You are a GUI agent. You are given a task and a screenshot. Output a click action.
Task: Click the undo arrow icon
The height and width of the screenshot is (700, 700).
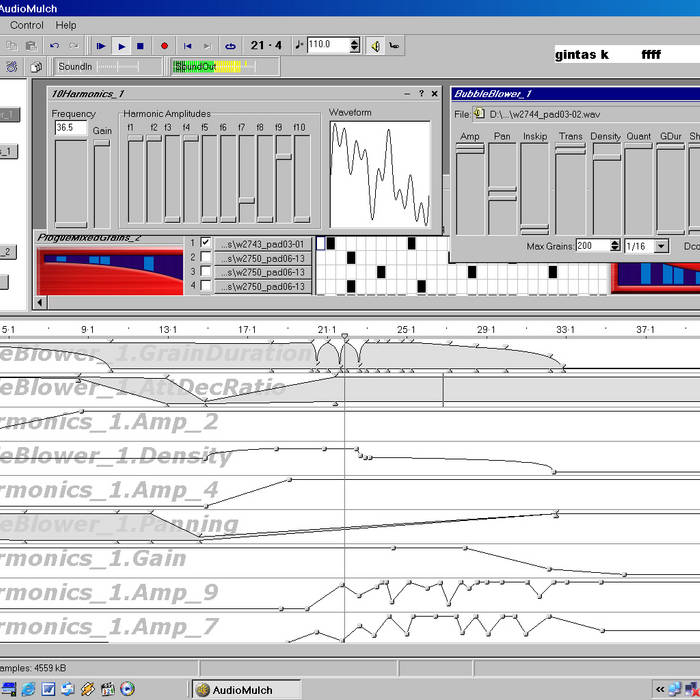click(54, 46)
